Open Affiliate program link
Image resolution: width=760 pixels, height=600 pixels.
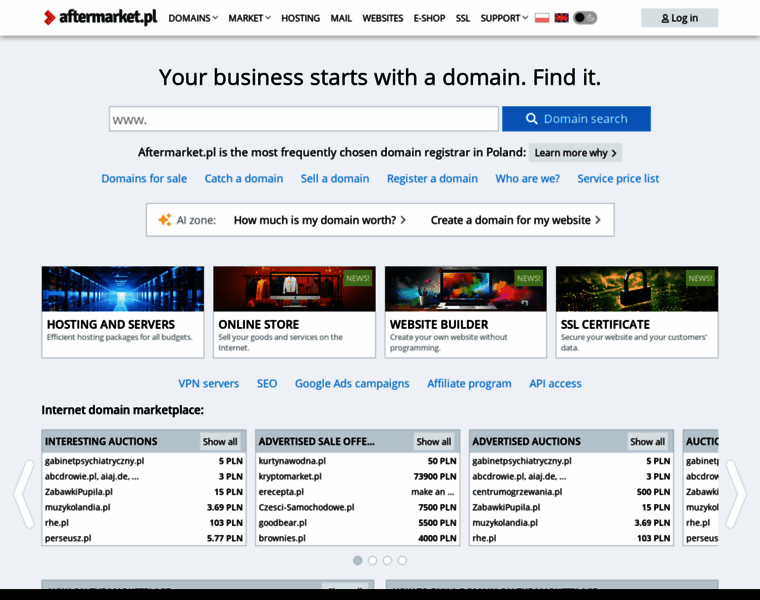pyautogui.click(x=469, y=383)
